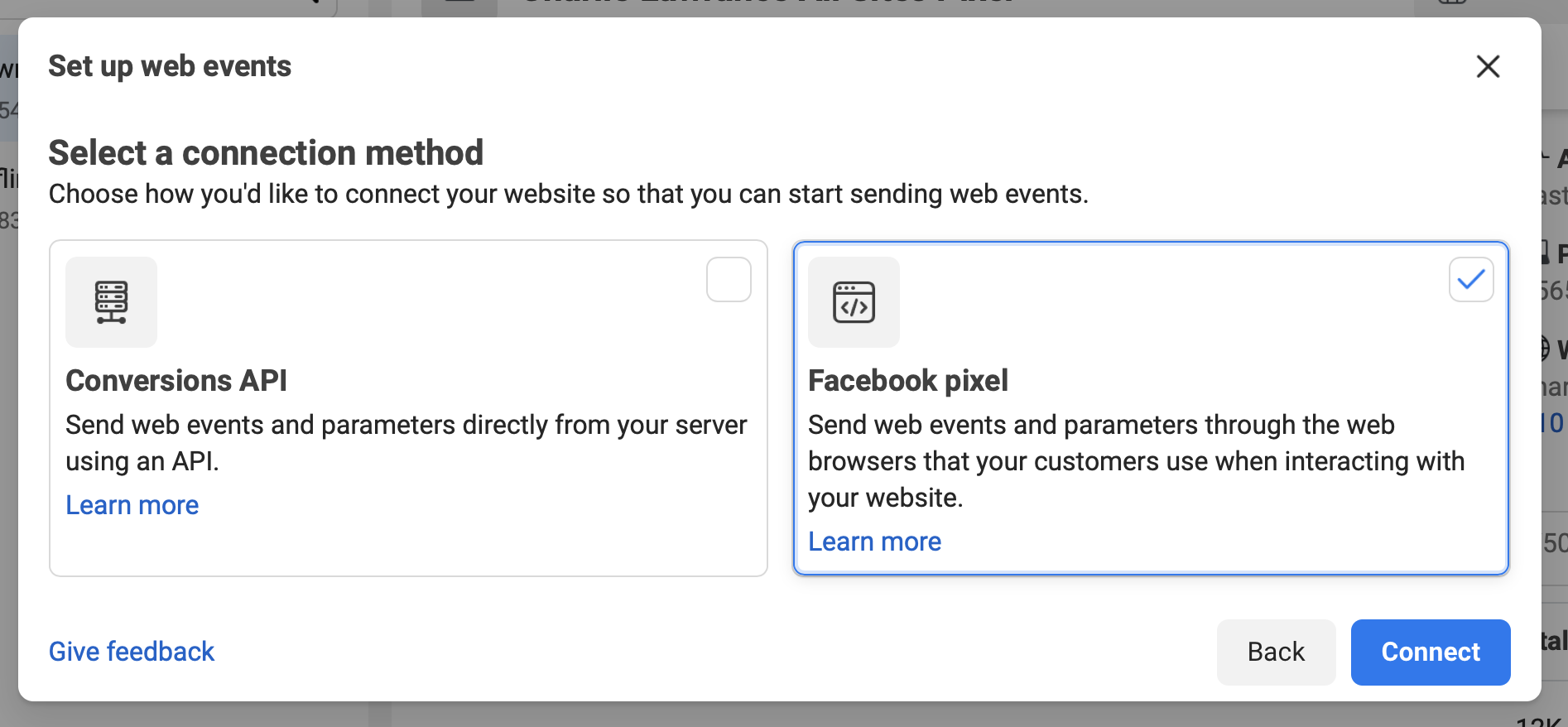Dismiss the dialog using the X icon
Screen dimensions: 1568x727
pyautogui.click(x=1488, y=67)
